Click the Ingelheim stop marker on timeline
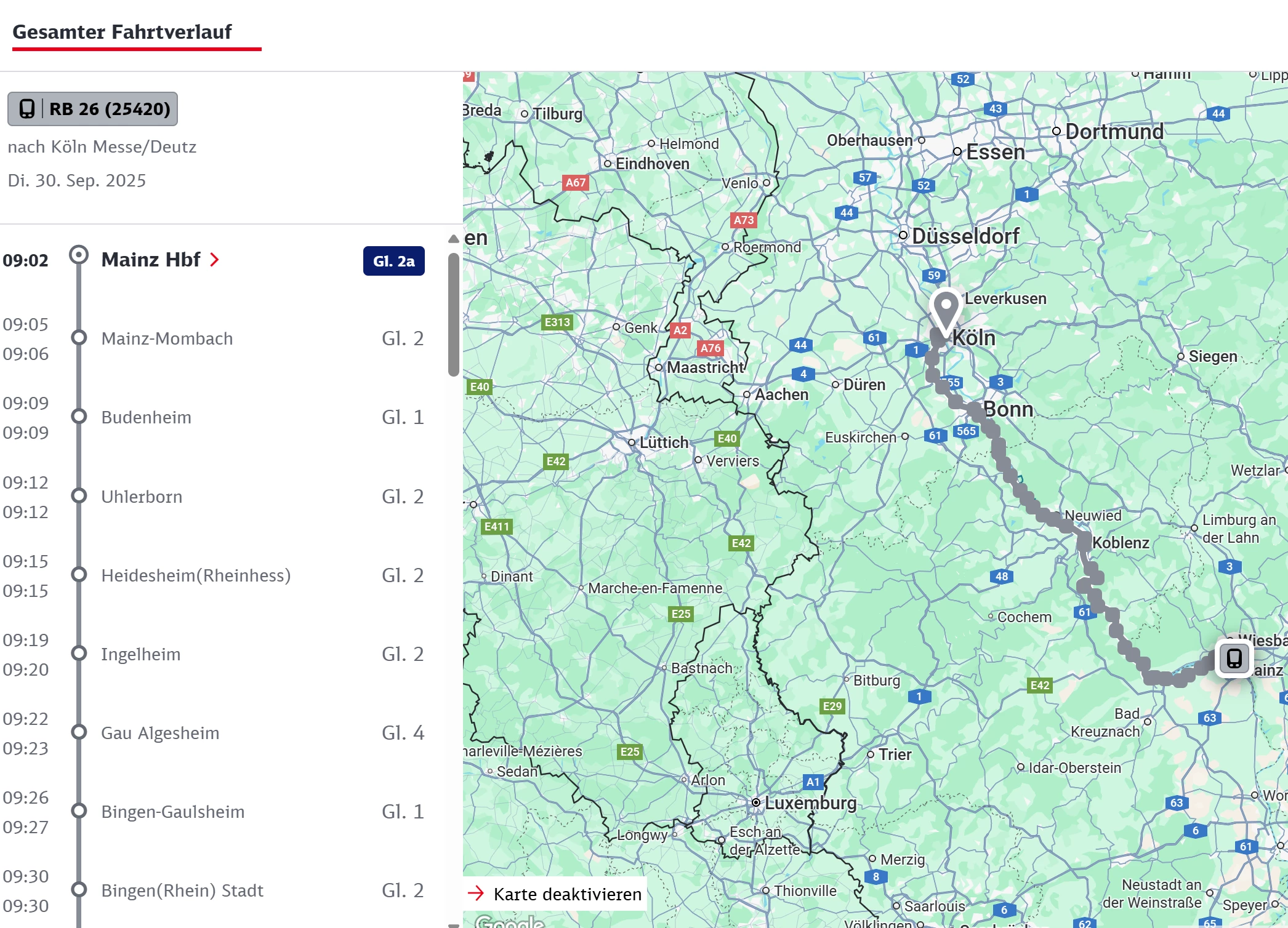 pos(79,654)
